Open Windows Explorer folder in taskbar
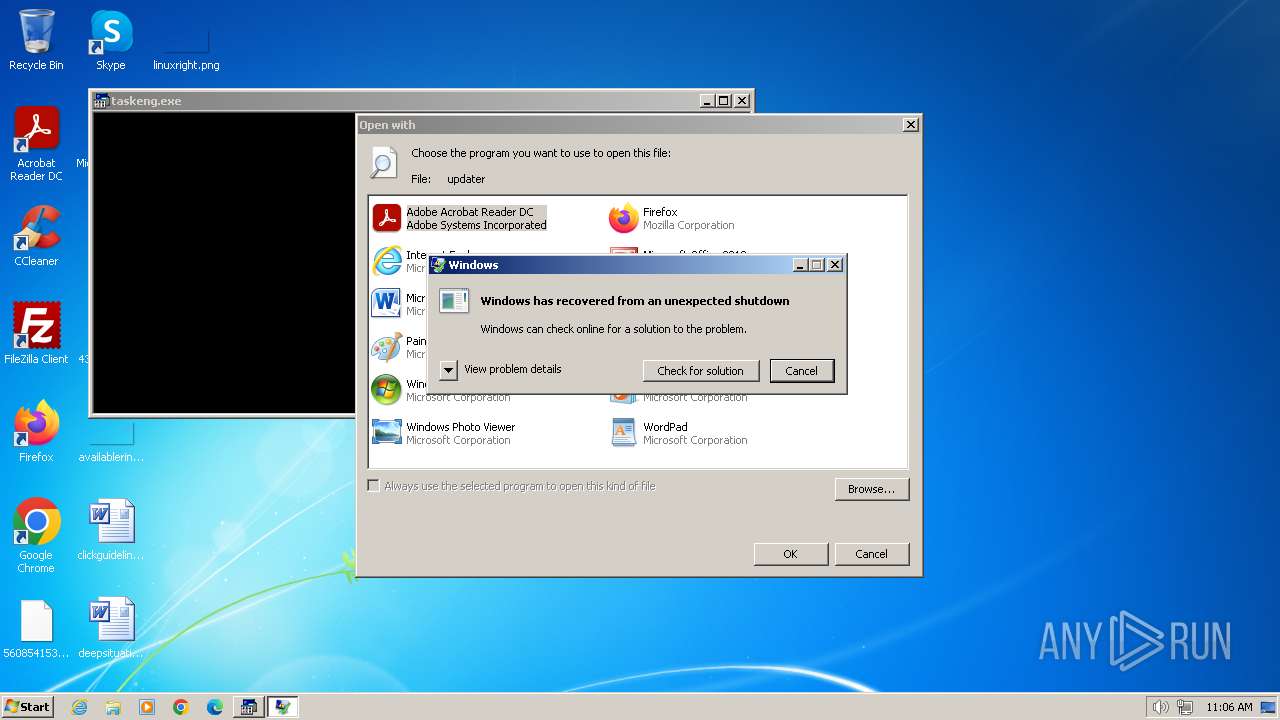 (113, 707)
